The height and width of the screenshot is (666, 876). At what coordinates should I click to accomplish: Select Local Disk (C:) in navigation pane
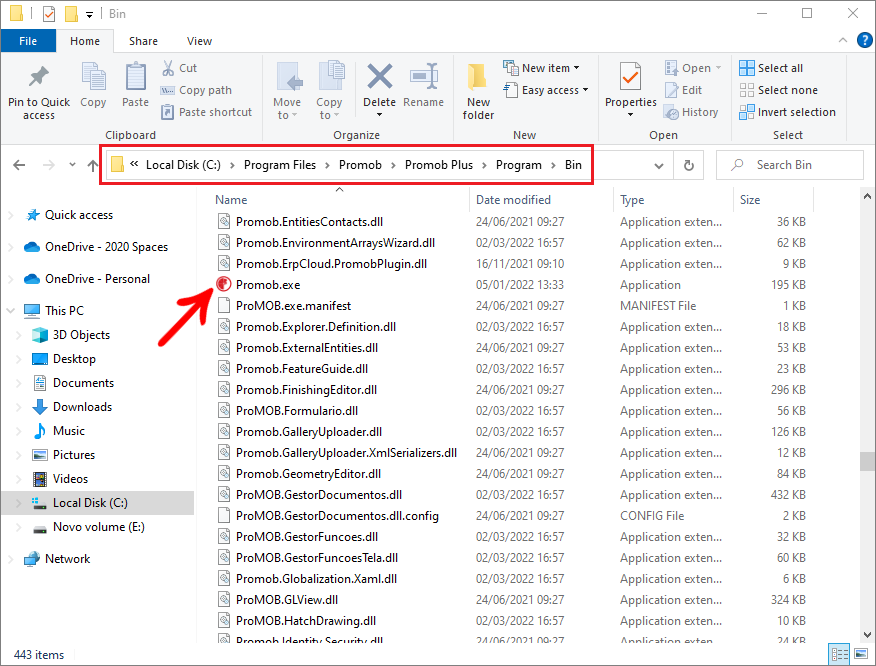click(90, 503)
